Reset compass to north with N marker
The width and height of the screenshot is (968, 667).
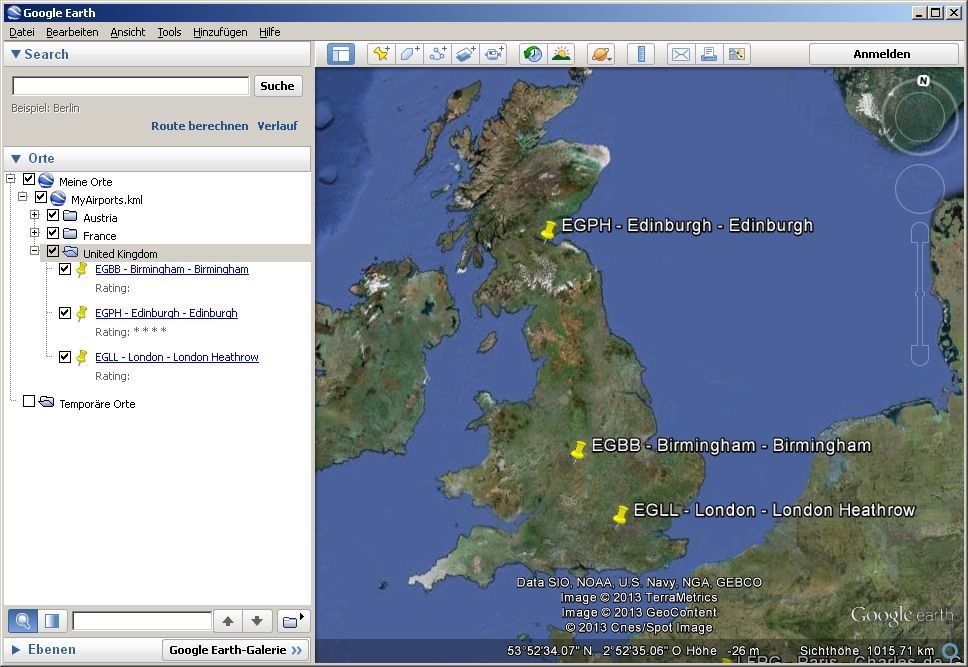tap(923, 81)
